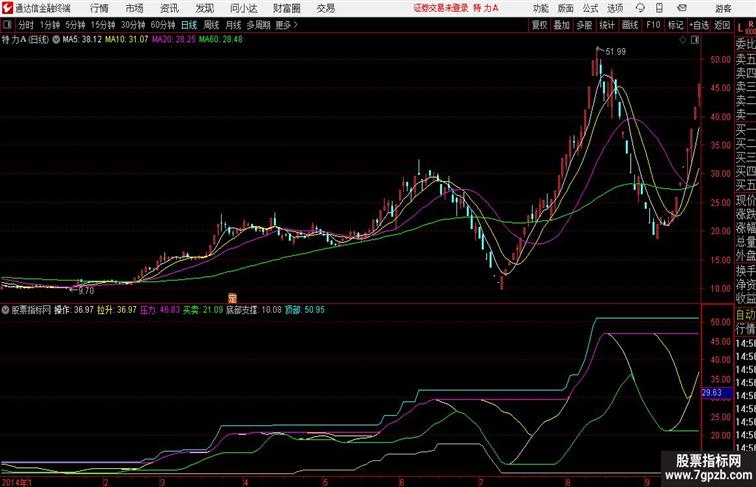Open MA indicator settings circle next to 特力A

pos(56,40)
